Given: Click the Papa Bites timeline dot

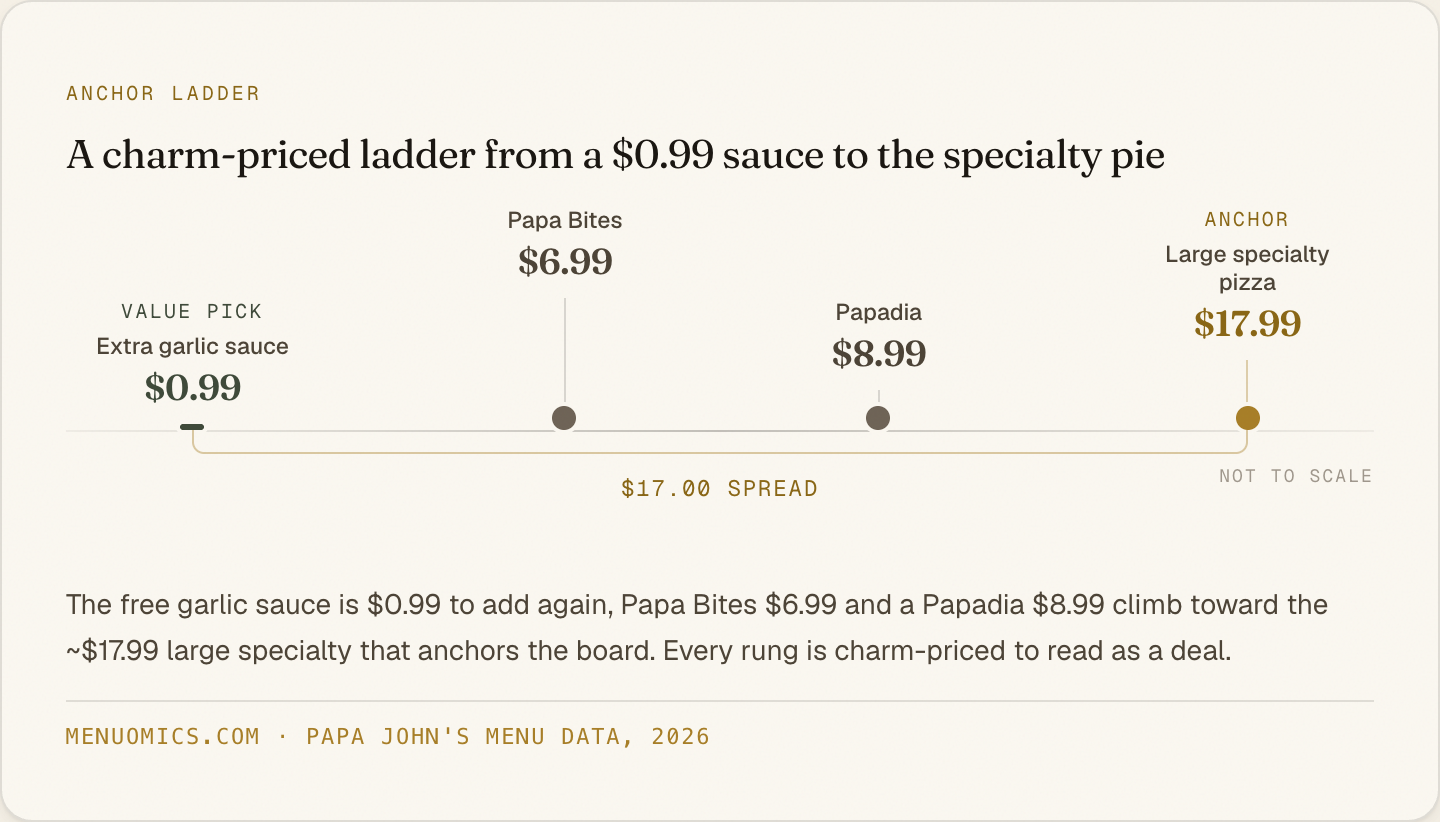Looking at the screenshot, I should point(564,418).
